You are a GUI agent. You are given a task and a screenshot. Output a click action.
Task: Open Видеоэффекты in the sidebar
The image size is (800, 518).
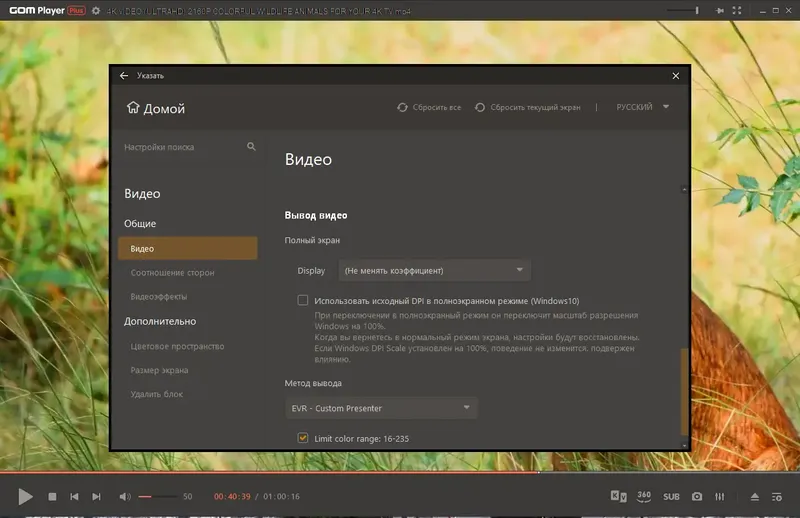[x=159, y=297]
